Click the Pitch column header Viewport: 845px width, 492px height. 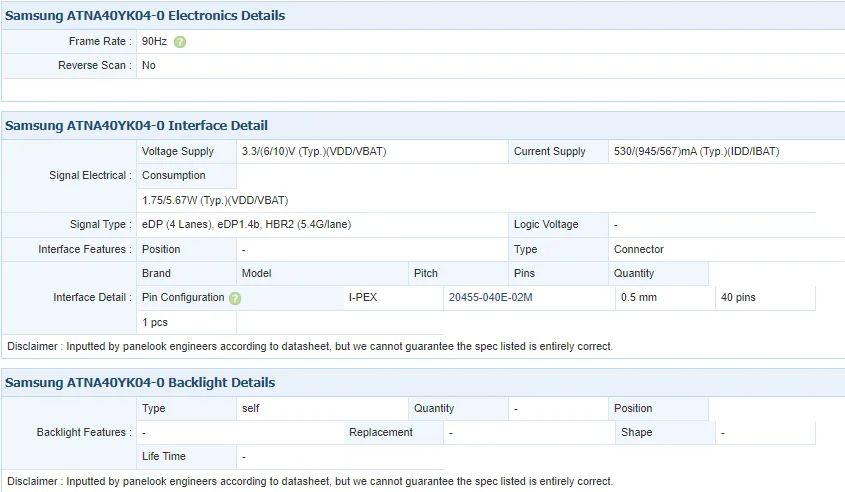click(x=459, y=273)
